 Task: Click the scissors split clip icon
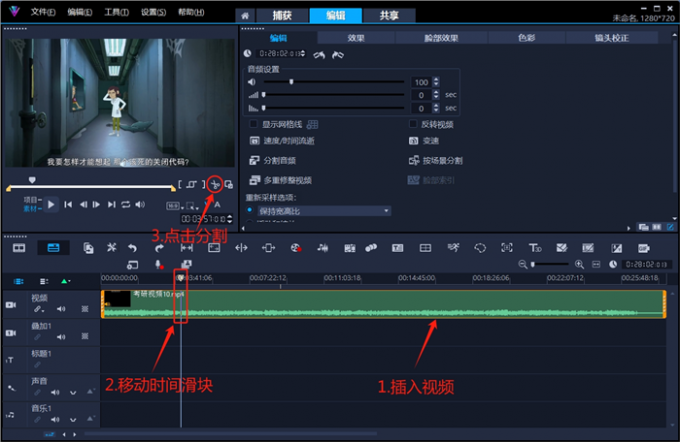[x=215, y=185]
